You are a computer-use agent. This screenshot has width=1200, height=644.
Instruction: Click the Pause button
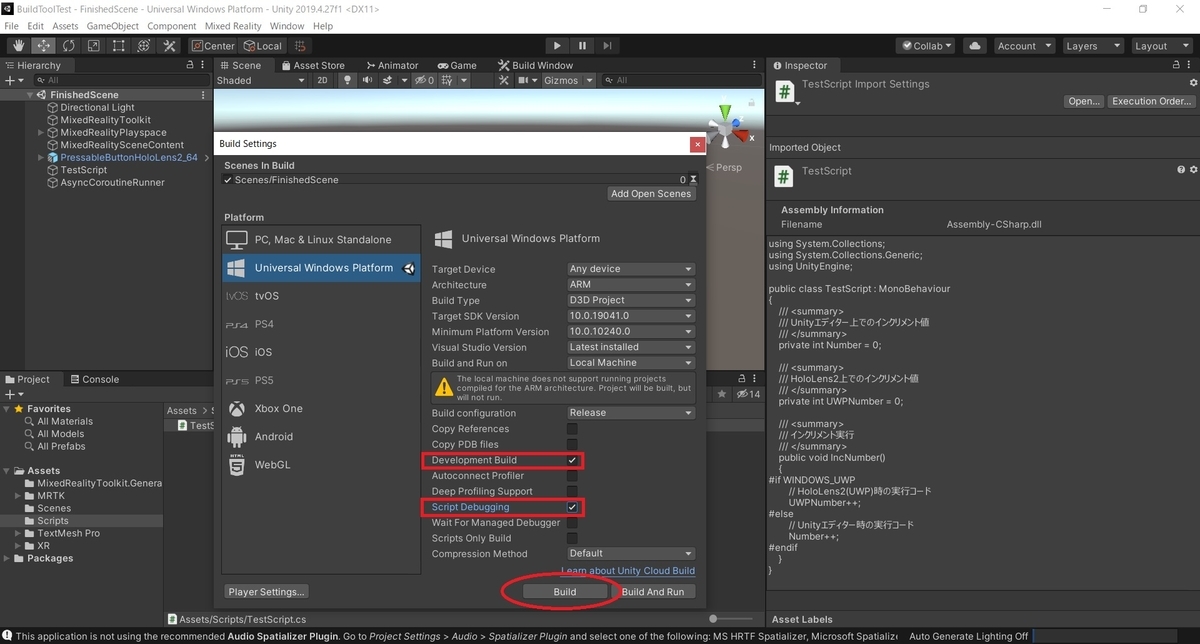point(583,46)
